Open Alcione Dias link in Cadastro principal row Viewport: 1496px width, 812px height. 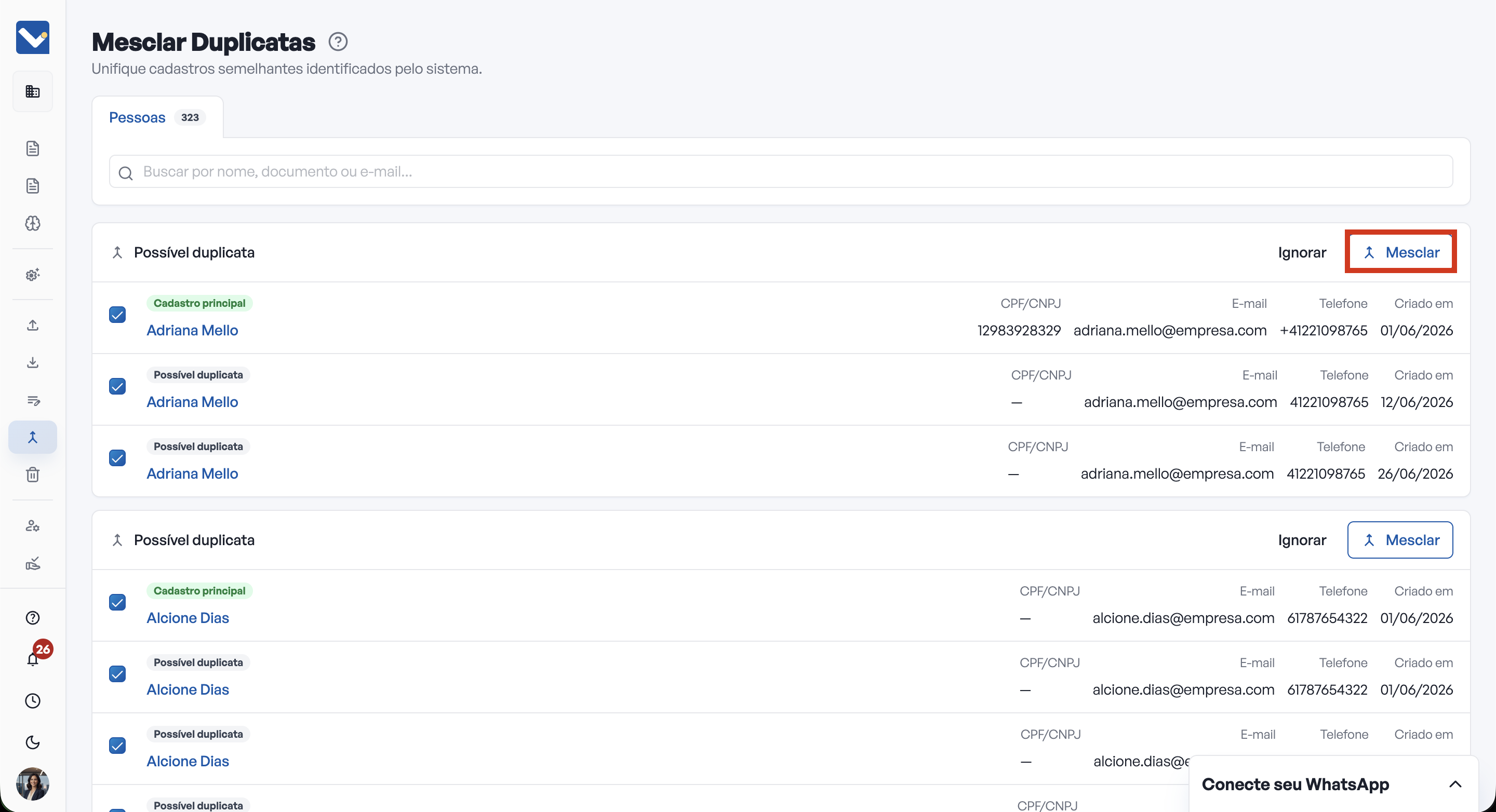[188, 617]
